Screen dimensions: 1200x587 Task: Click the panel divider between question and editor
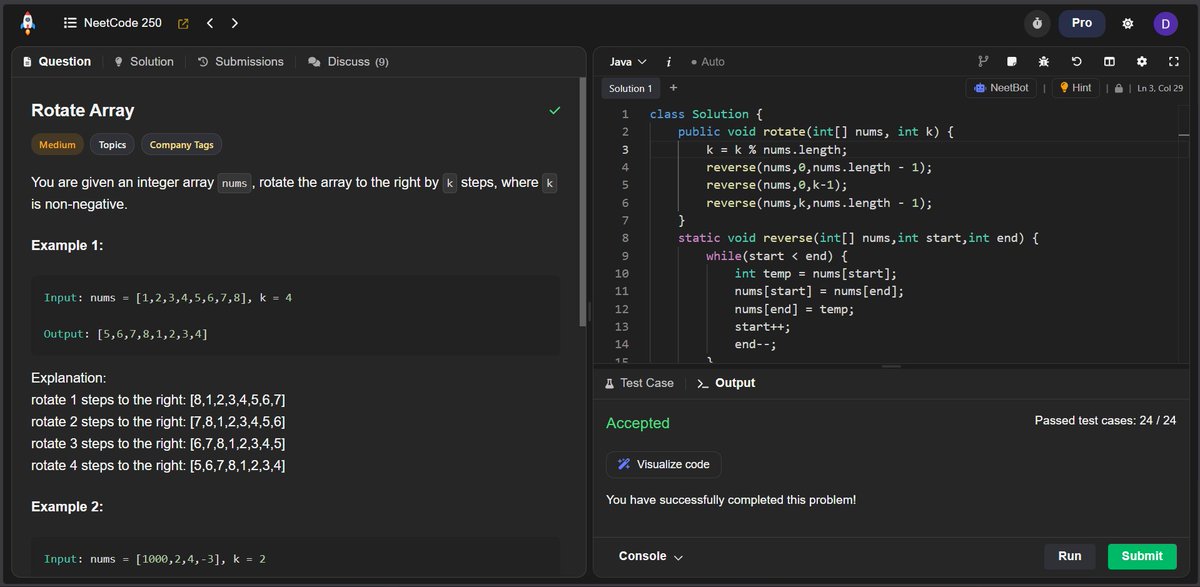point(590,311)
